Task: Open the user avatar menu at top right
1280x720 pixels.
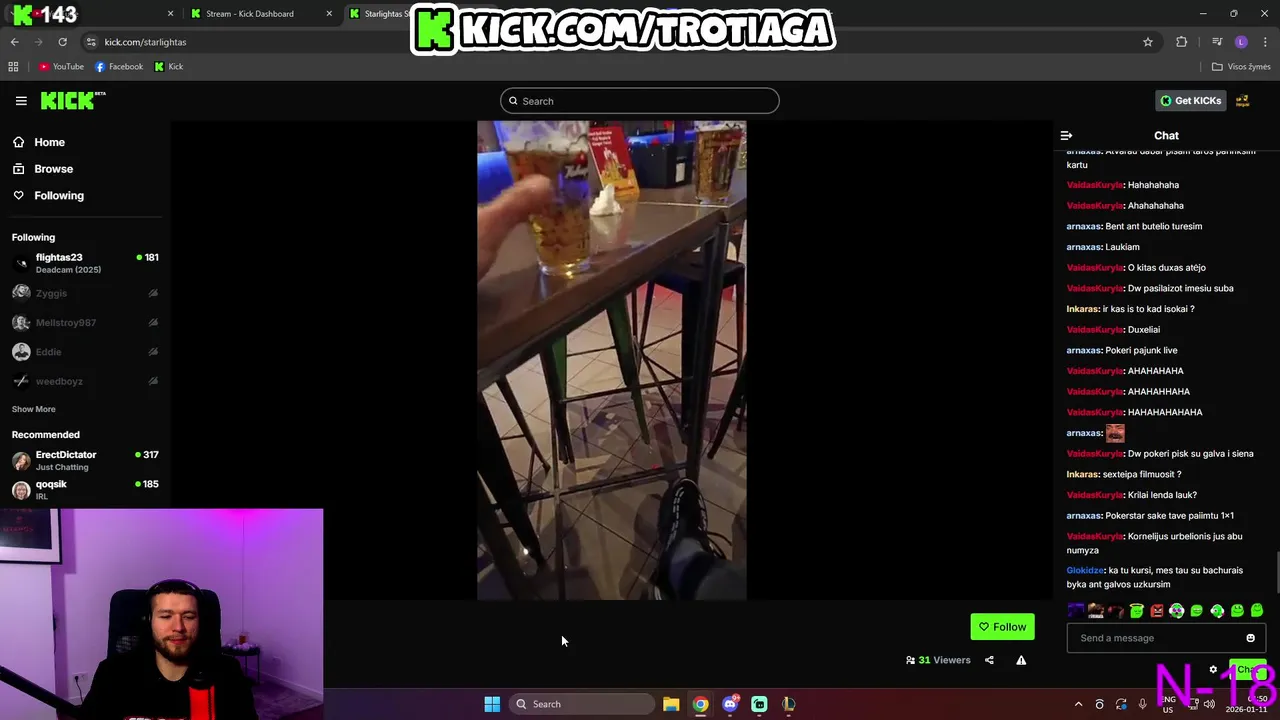Action: pos(1243,101)
